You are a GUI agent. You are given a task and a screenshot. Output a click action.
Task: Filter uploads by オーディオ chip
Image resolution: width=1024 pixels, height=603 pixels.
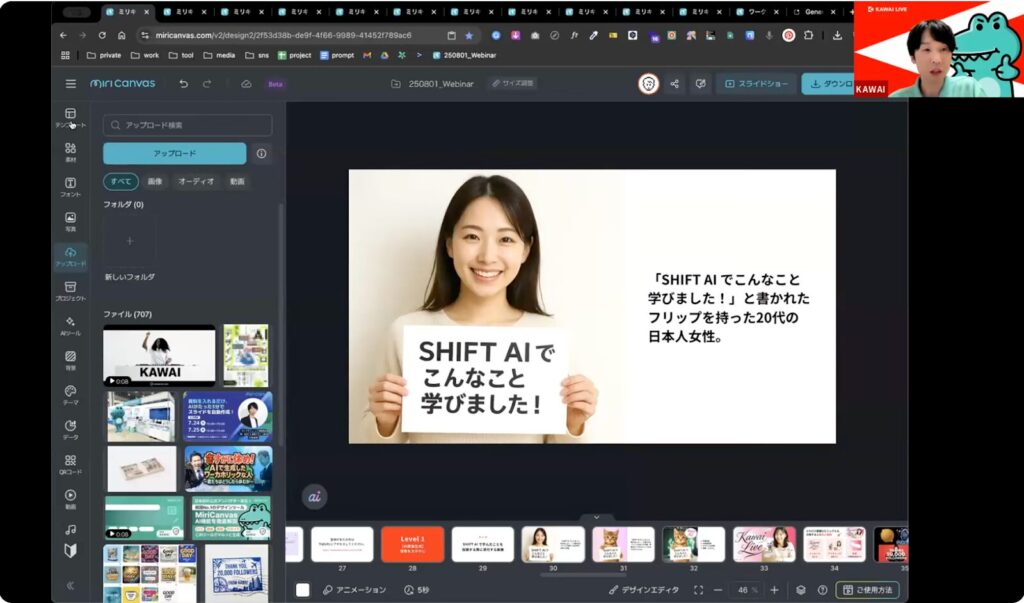[x=196, y=182]
